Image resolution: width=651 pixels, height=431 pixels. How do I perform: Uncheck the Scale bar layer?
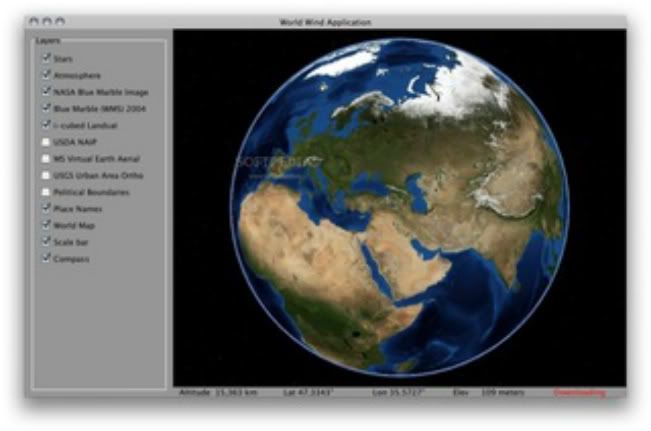[46, 242]
